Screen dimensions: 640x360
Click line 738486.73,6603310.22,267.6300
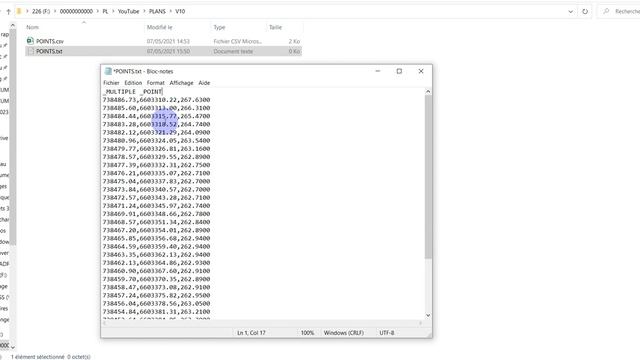point(156,100)
